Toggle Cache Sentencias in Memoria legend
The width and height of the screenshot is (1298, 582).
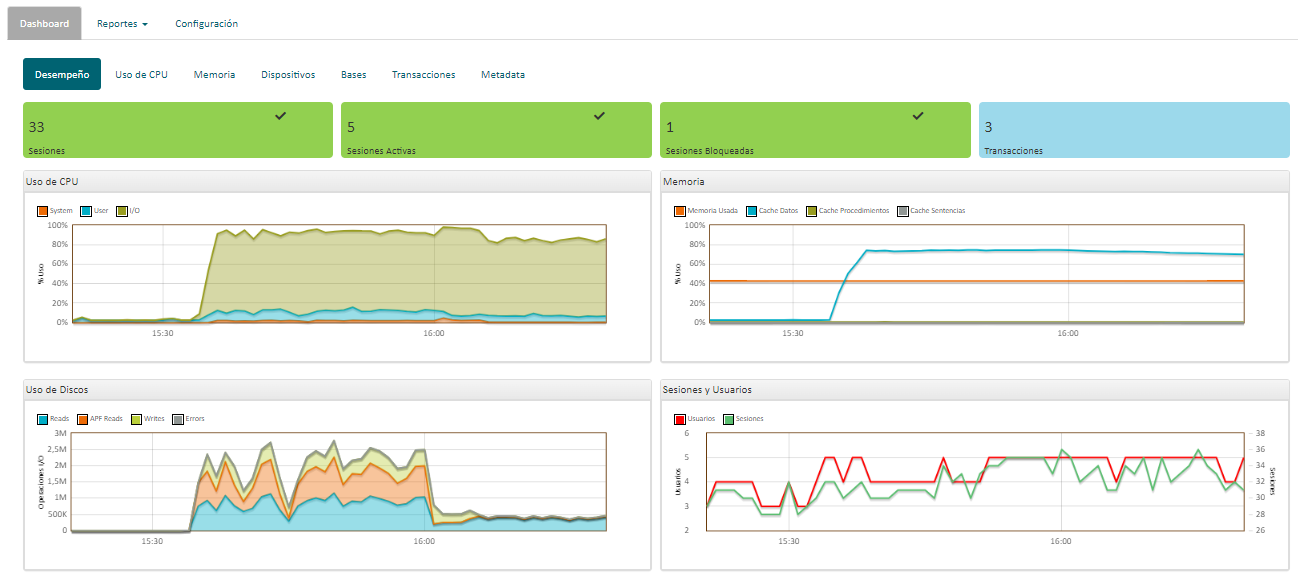coord(937,211)
